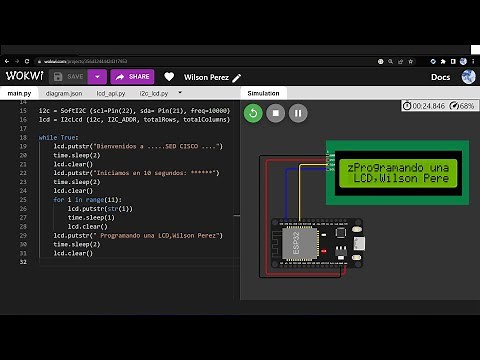Viewport: 480px width, 360px height.
Task: Reload the browser page
Action: point(27,61)
